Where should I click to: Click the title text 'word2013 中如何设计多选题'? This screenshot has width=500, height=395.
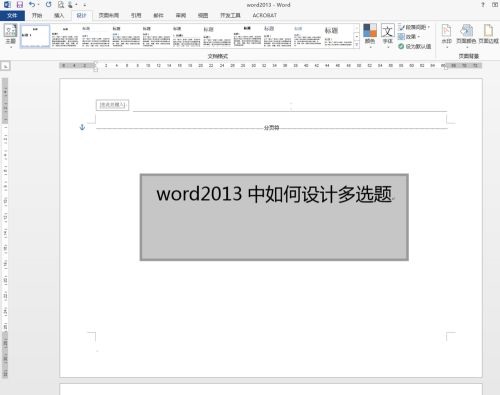(274, 194)
